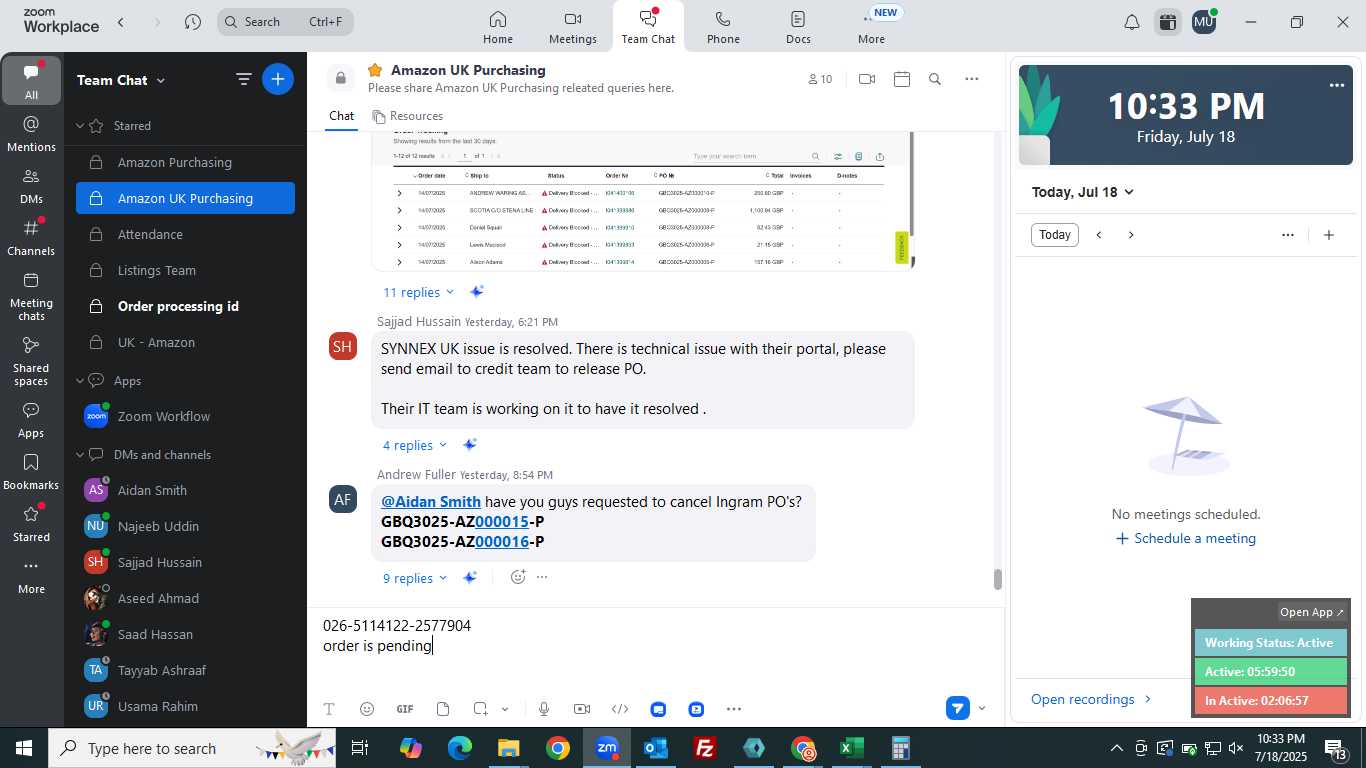Expand the 4 replies thread
The image size is (1366, 768).
point(415,445)
